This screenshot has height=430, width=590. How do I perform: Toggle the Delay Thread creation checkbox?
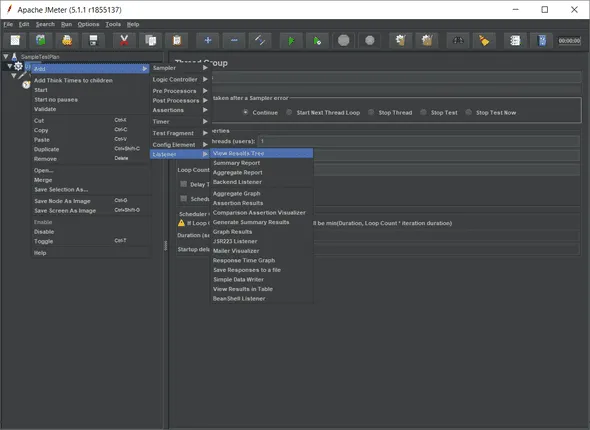(x=184, y=184)
